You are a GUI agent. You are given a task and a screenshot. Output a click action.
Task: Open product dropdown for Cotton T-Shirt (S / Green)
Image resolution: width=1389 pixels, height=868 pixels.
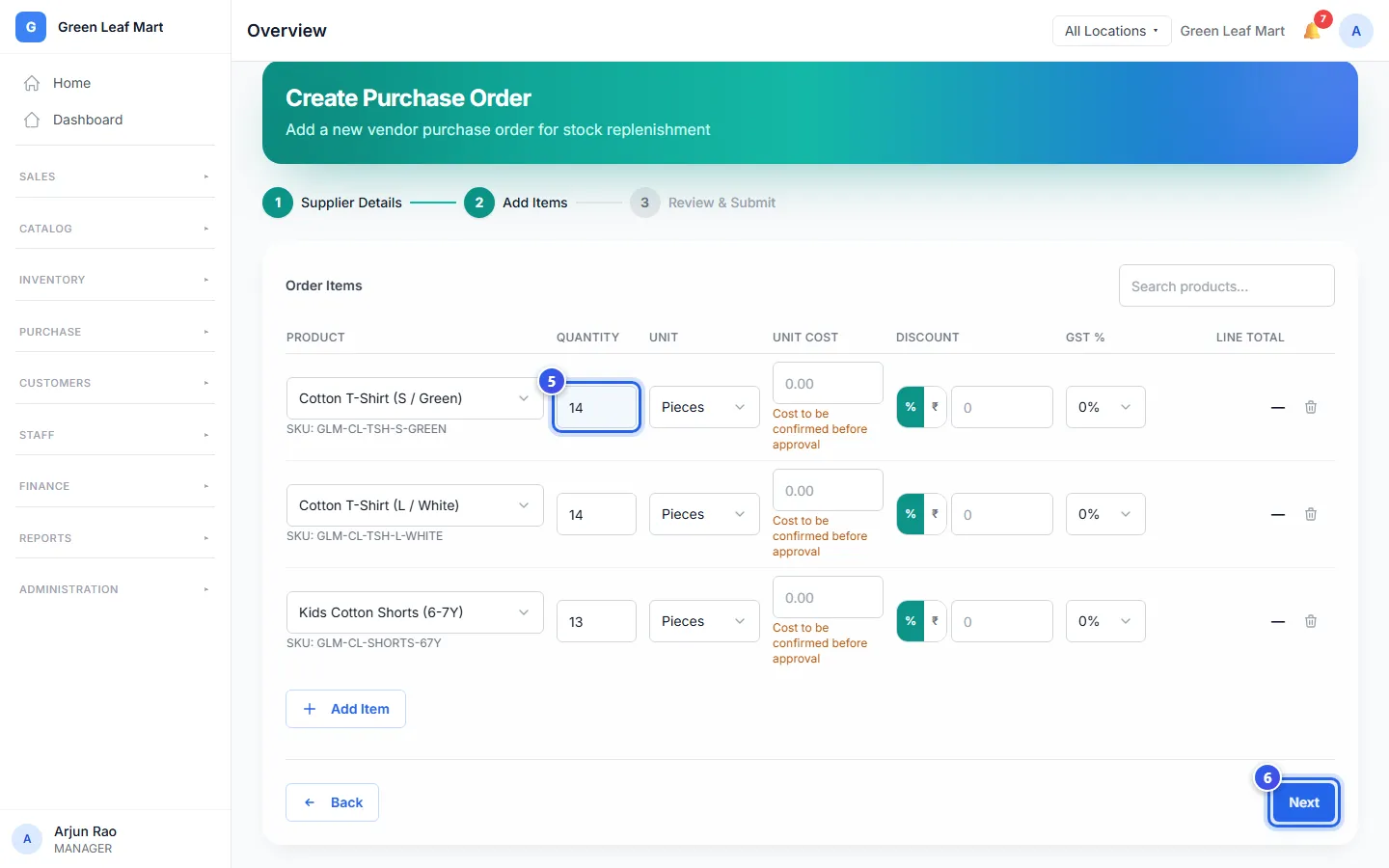(x=415, y=398)
